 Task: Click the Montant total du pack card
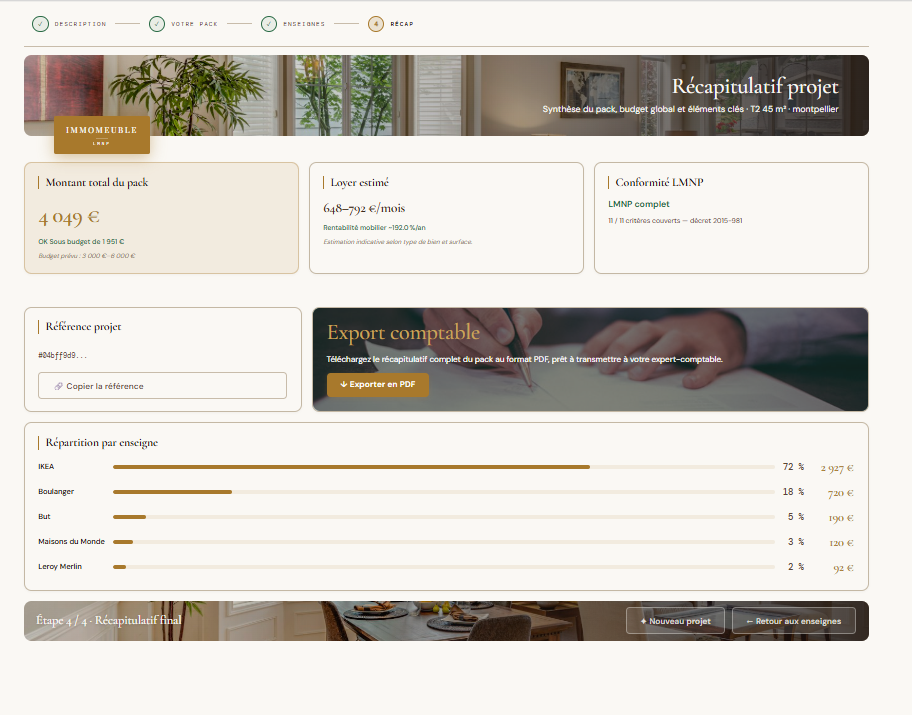[161, 218]
